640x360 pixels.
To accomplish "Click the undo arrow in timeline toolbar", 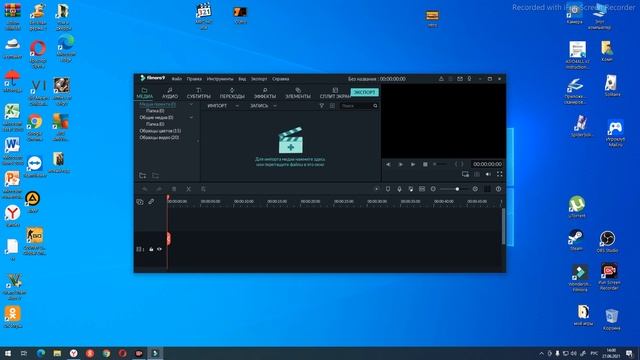I will 144,189.
